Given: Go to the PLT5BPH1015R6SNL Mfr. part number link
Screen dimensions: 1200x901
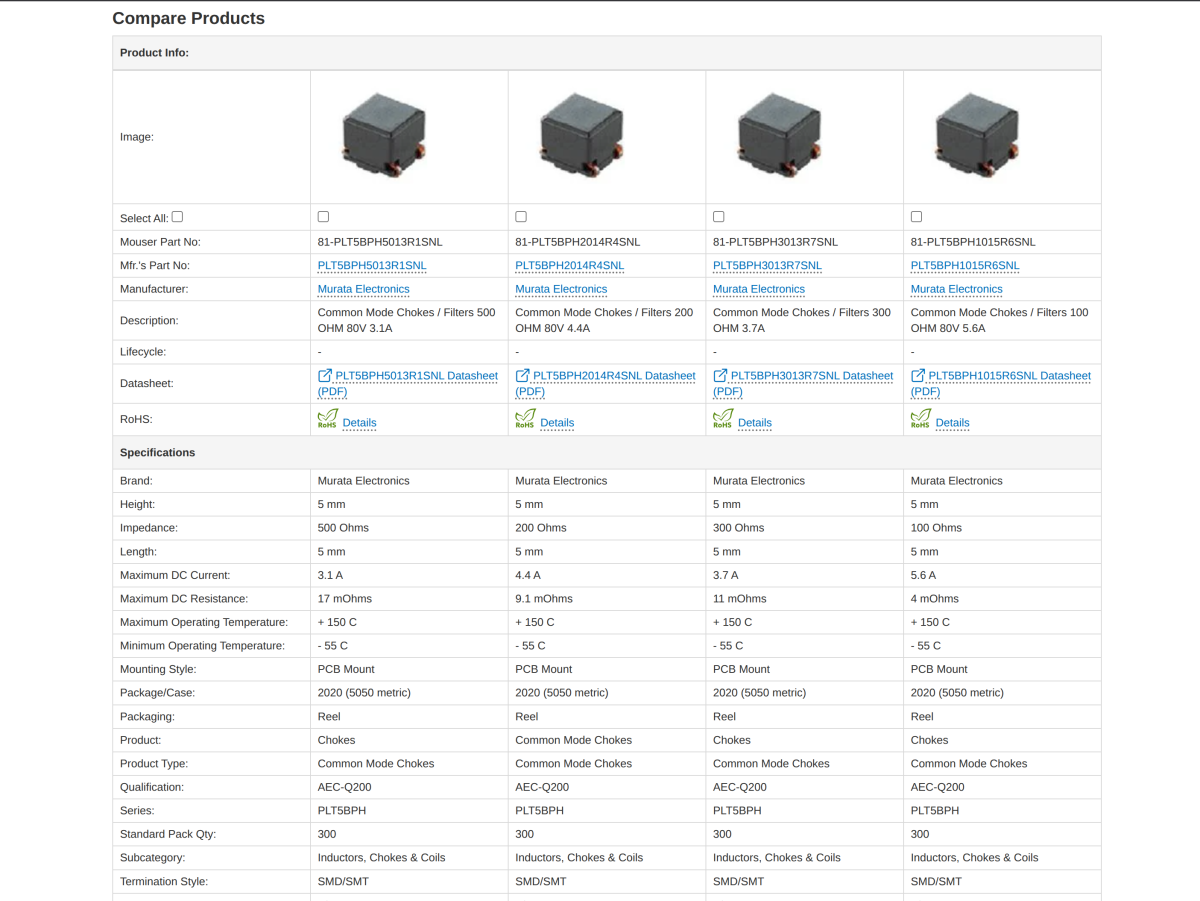Looking at the screenshot, I should coord(965,265).
